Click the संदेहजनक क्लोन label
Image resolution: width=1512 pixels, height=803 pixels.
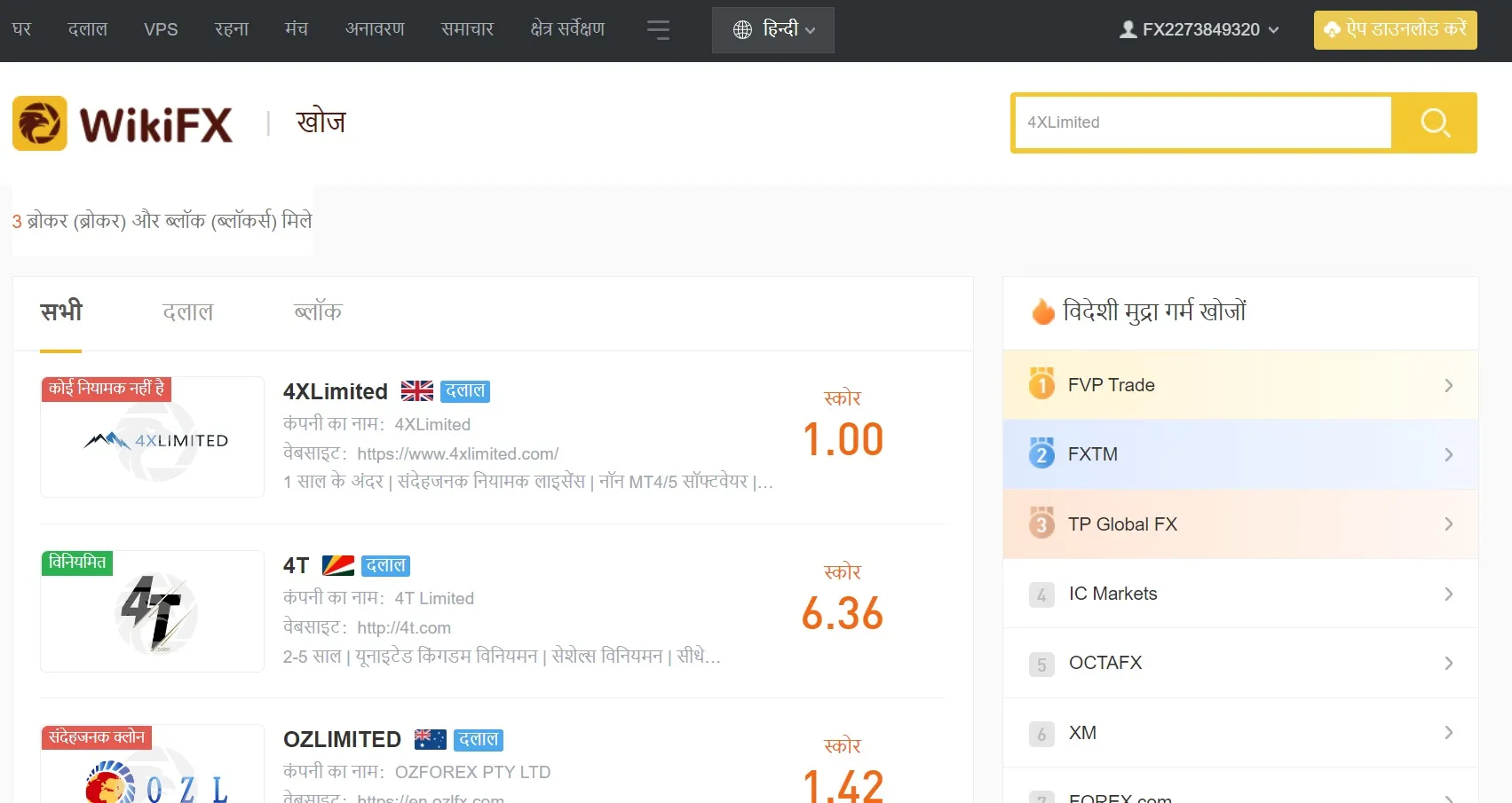[97, 737]
